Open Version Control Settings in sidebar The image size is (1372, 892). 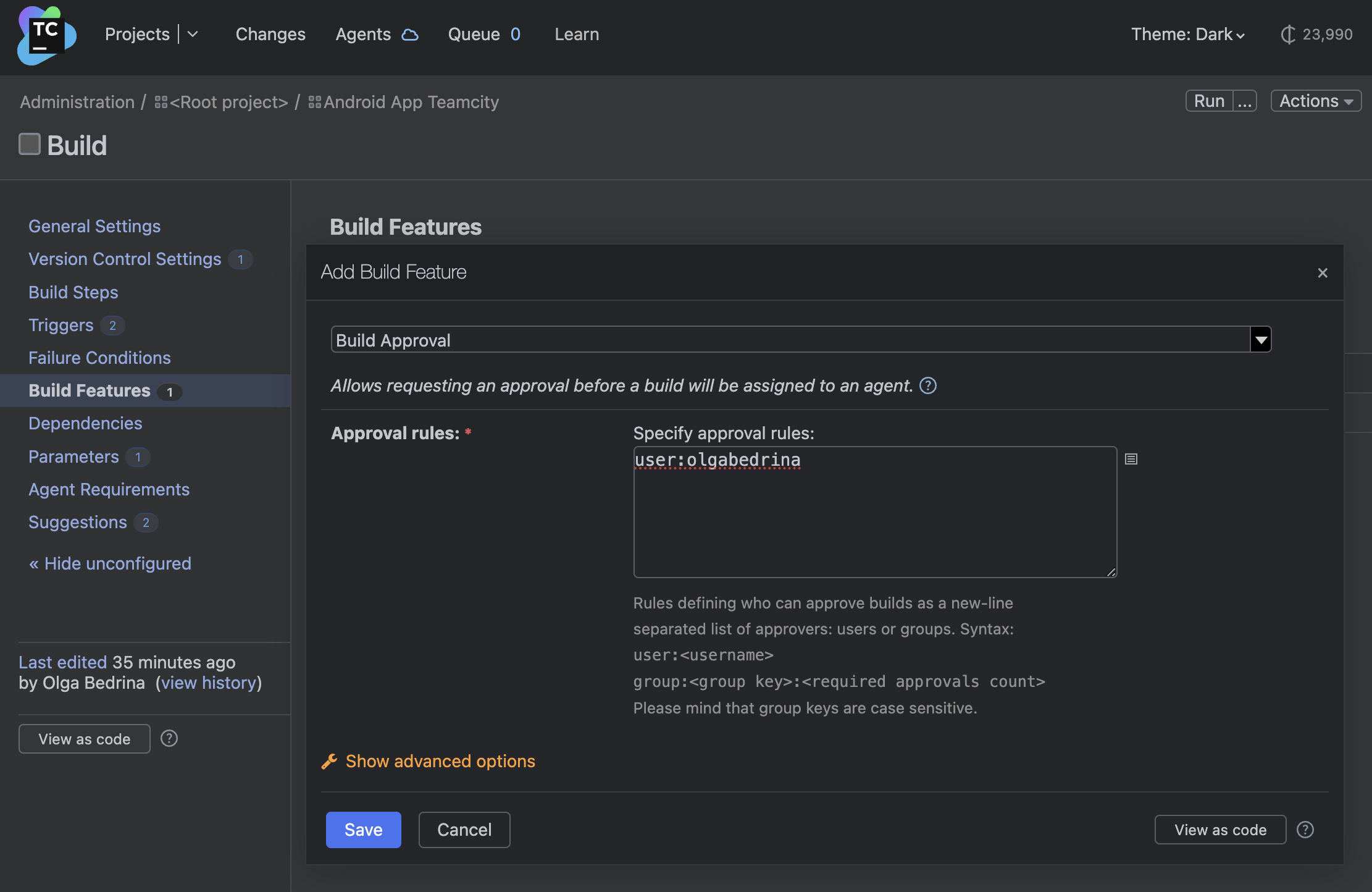(124, 259)
